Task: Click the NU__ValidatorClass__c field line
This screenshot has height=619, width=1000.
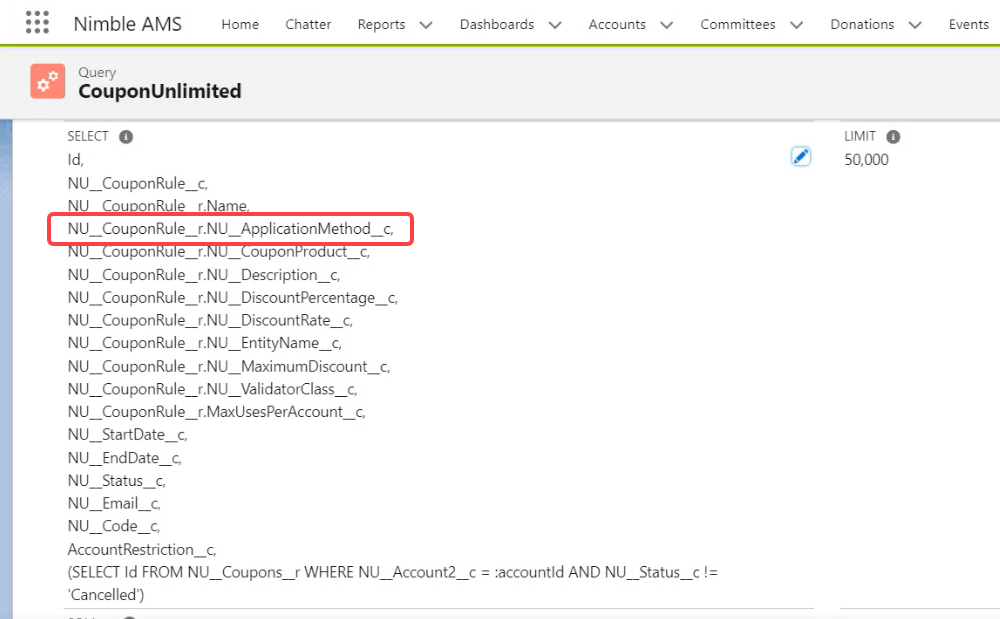Action: coord(212,389)
